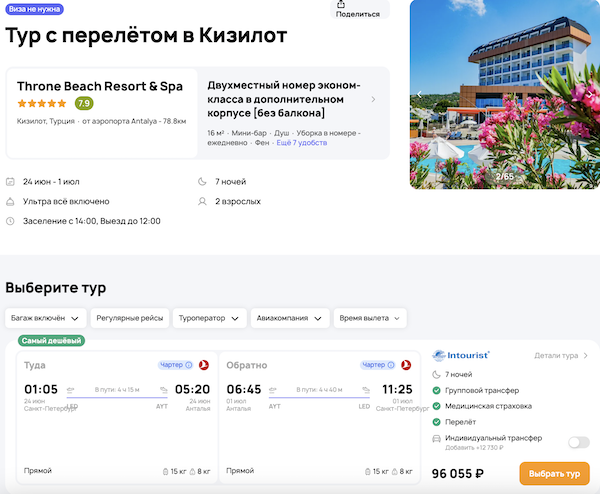Screen dimensions: 600x494
Task: Enable the Индивидуальный трансфер toggle
Action: tap(578, 442)
